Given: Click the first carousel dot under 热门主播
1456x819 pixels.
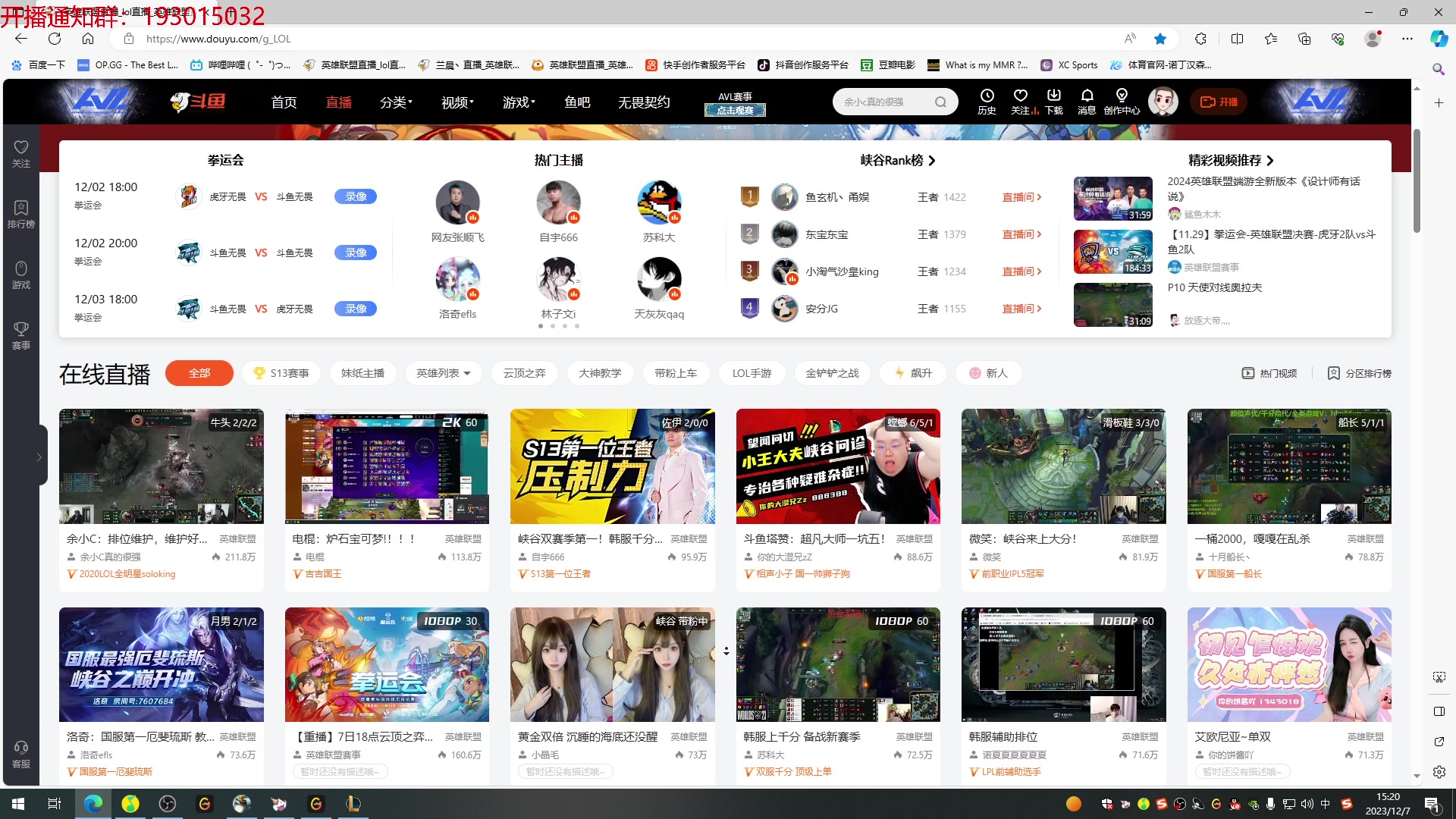Looking at the screenshot, I should point(541,326).
